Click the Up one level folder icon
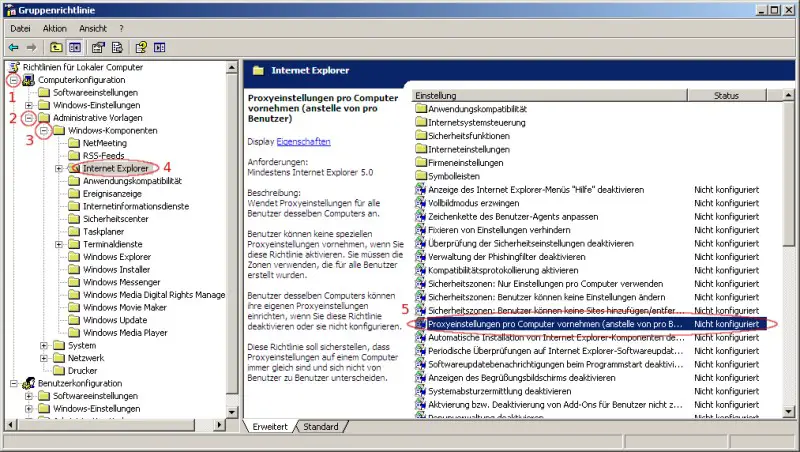 56,47
